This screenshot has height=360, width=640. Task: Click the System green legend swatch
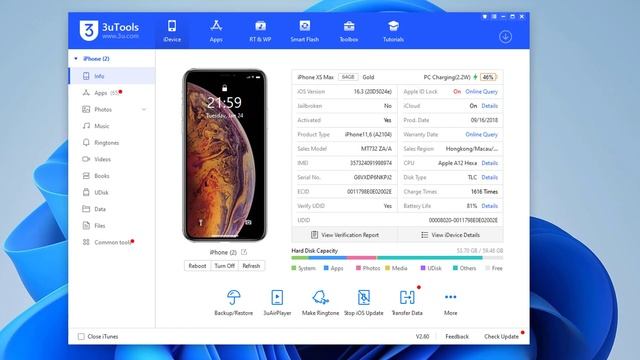[294, 268]
